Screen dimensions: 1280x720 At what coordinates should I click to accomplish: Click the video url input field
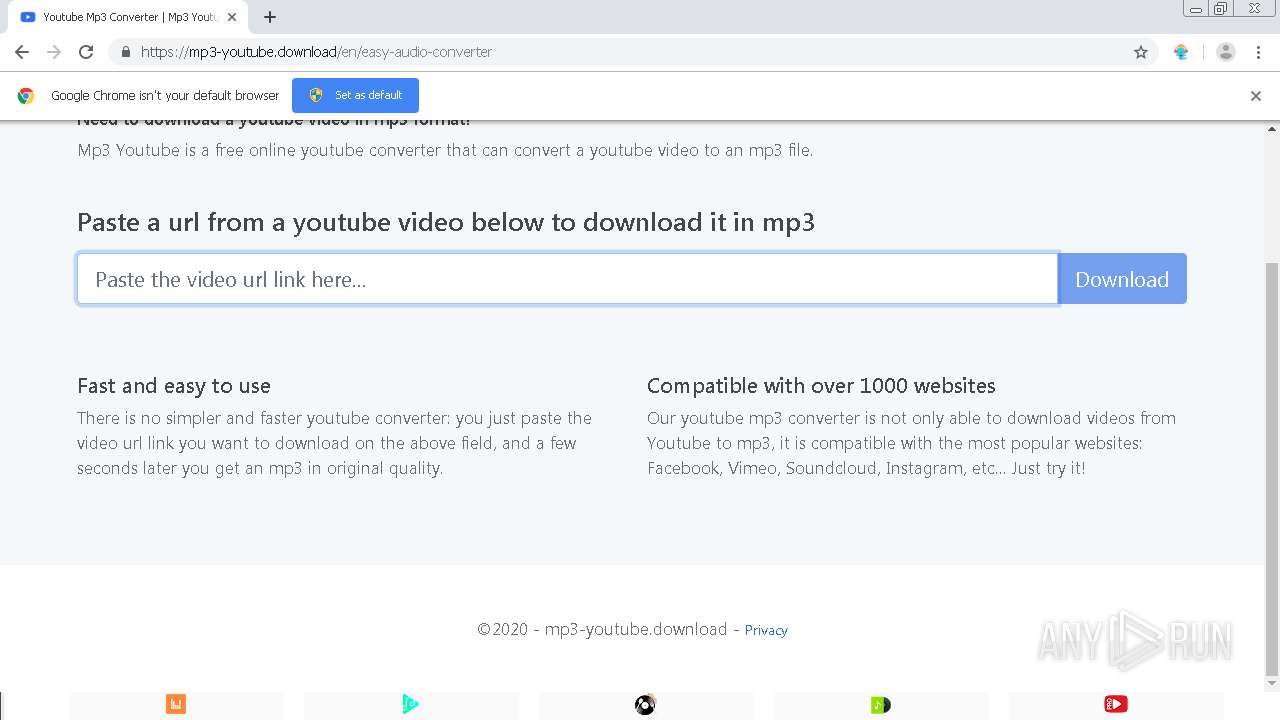(567, 279)
